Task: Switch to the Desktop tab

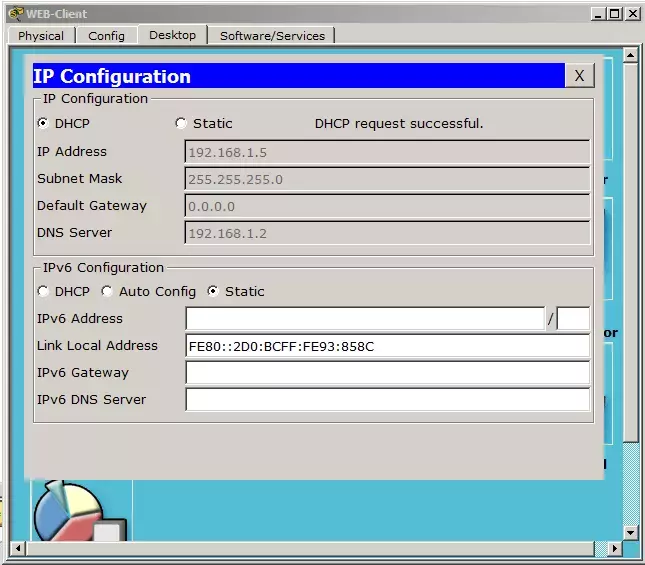Action: tap(172, 35)
